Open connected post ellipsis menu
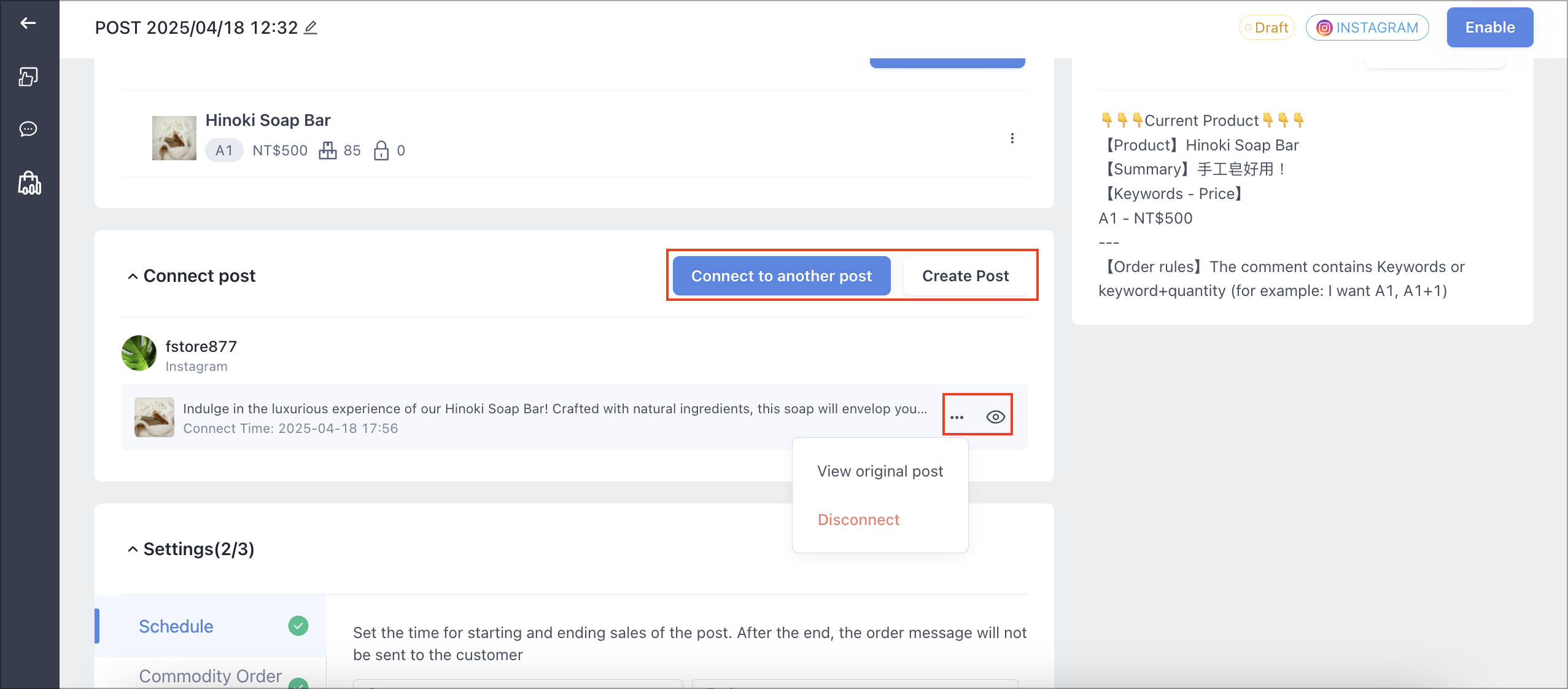1568x689 pixels. (957, 418)
